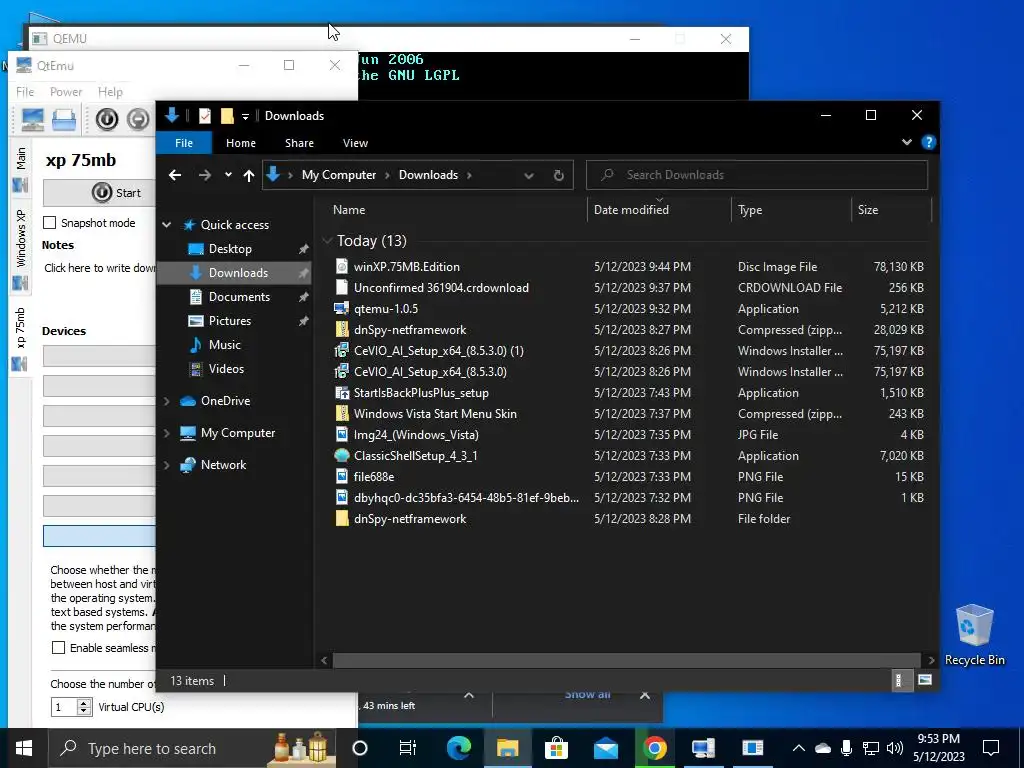Select Documents in Quick access
The width and height of the screenshot is (1024, 768).
point(238,296)
